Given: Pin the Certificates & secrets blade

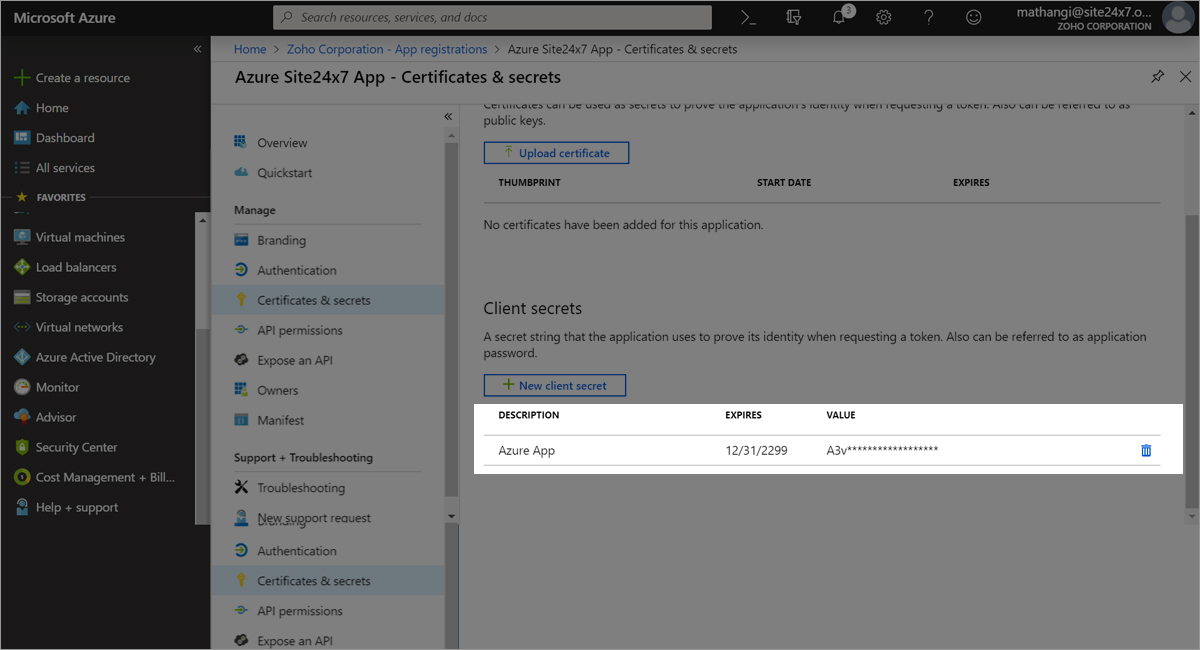Looking at the screenshot, I should point(1158,76).
